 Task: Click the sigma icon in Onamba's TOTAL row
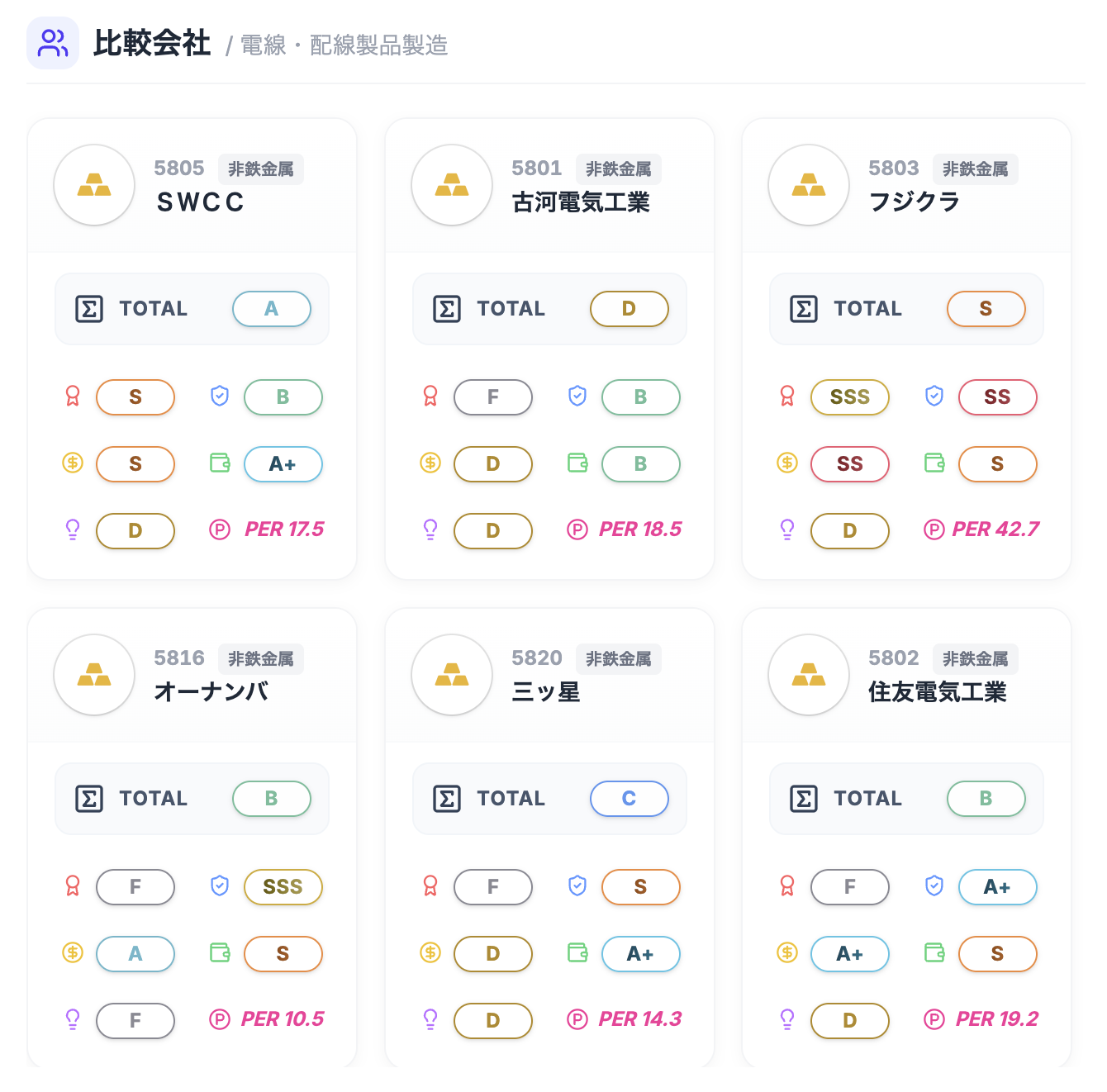click(x=89, y=799)
